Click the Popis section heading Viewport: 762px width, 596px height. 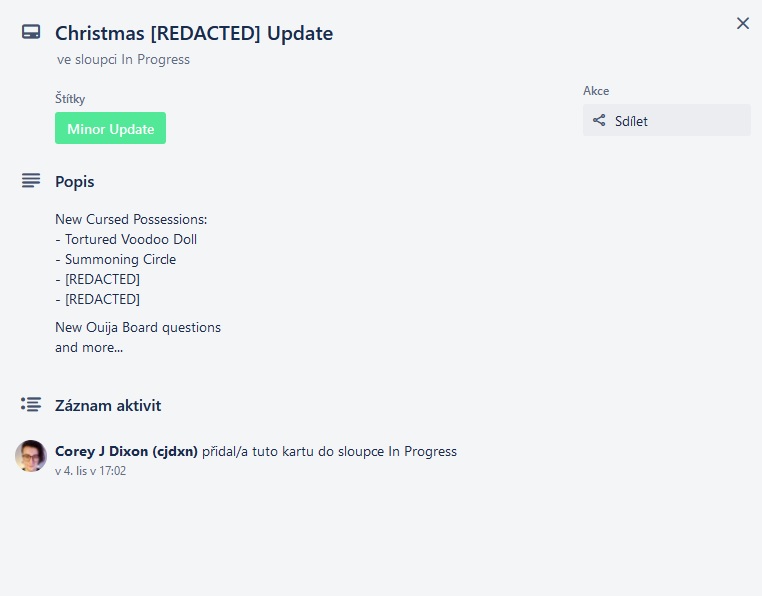75,182
